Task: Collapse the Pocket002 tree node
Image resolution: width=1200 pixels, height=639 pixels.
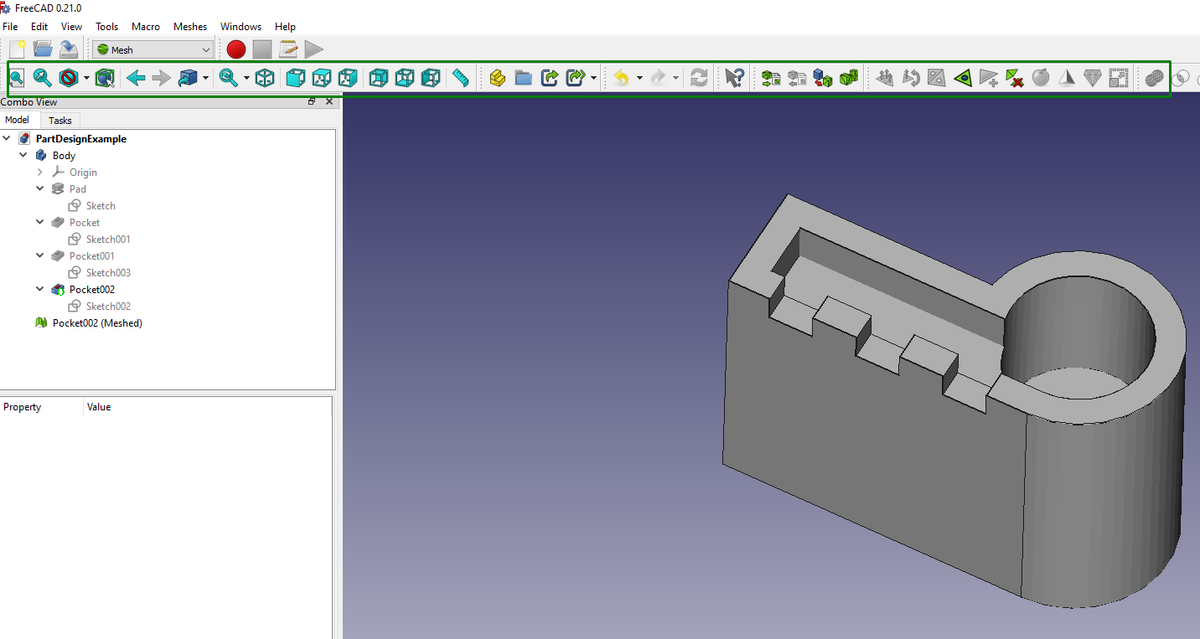Action: coord(40,289)
